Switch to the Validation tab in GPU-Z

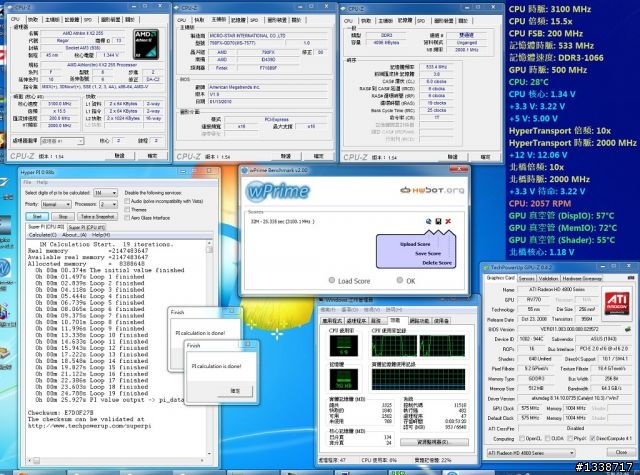(548, 279)
